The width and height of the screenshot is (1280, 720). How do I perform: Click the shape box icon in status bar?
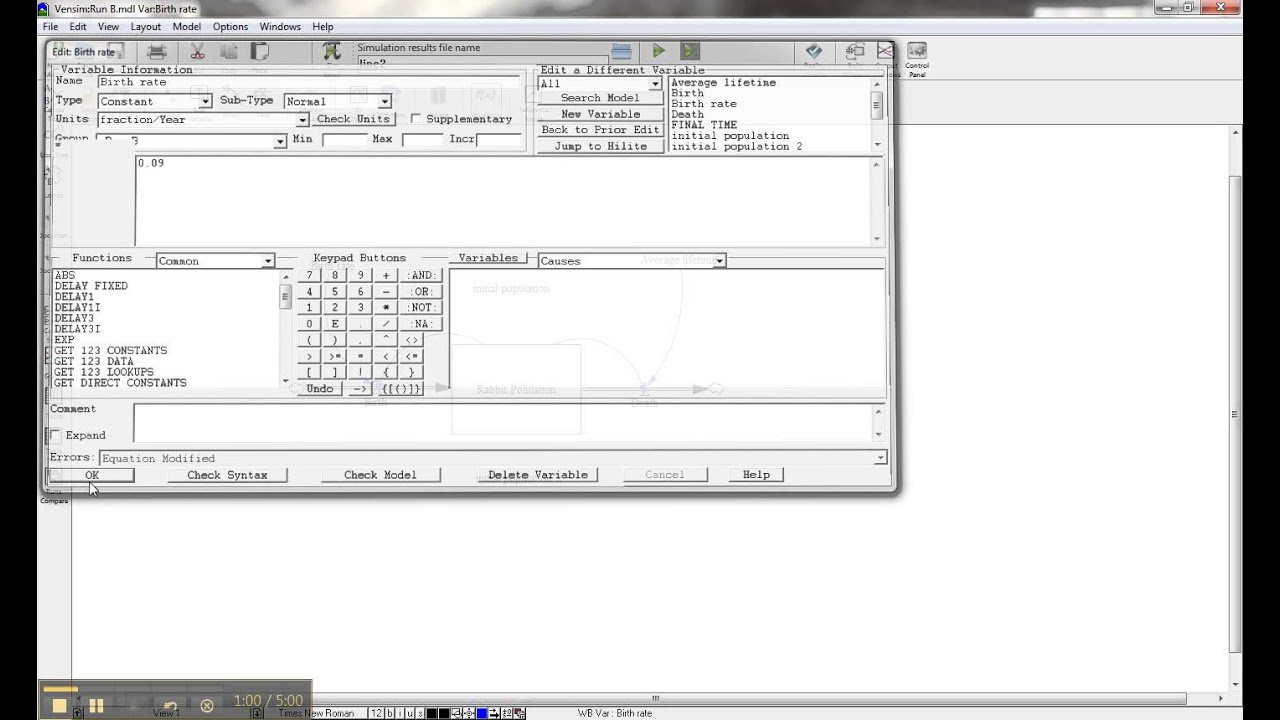pos(458,713)
